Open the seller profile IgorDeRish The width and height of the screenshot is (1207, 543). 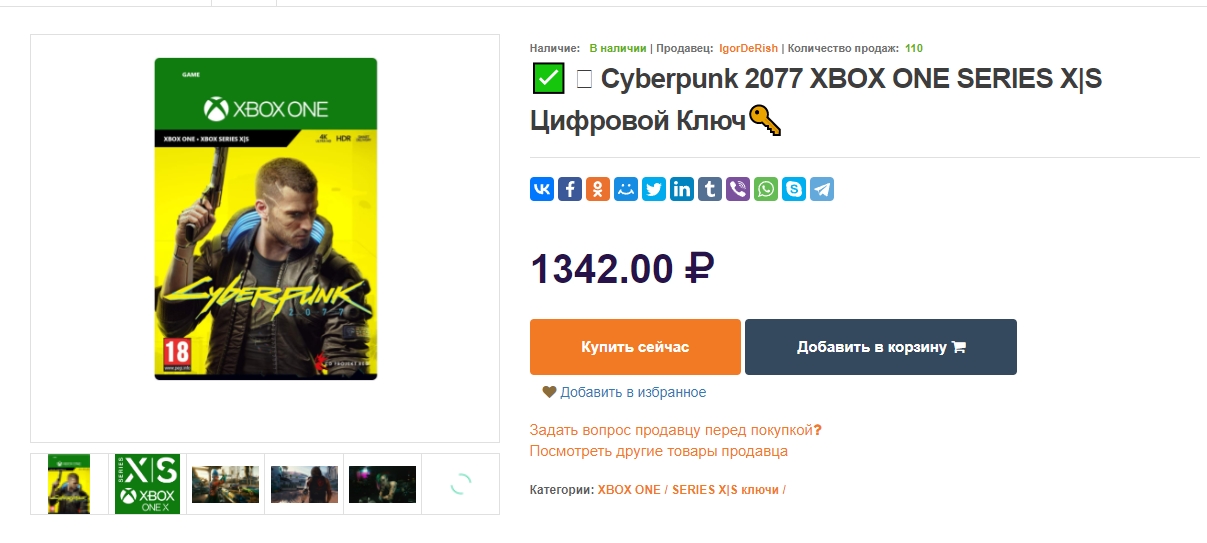point(748,48)
